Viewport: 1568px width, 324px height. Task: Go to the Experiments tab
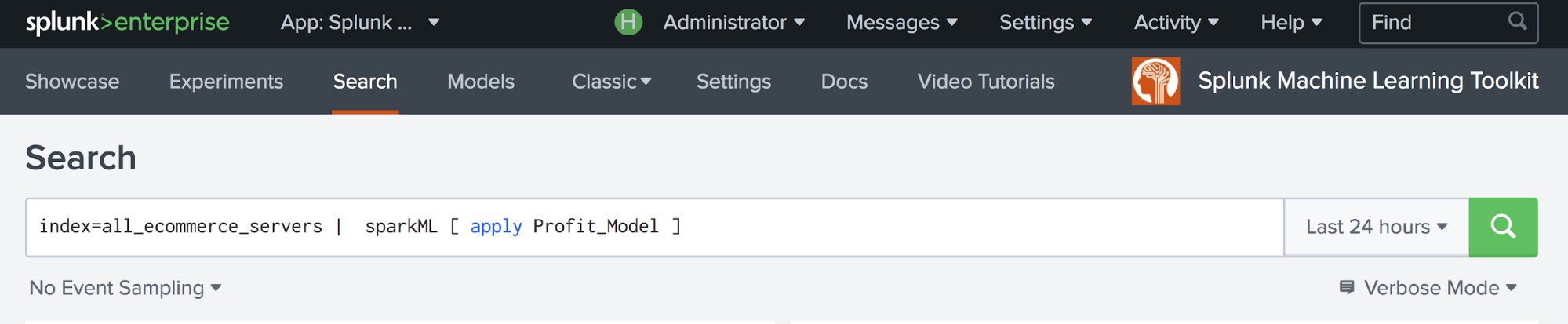coord(226,82)
